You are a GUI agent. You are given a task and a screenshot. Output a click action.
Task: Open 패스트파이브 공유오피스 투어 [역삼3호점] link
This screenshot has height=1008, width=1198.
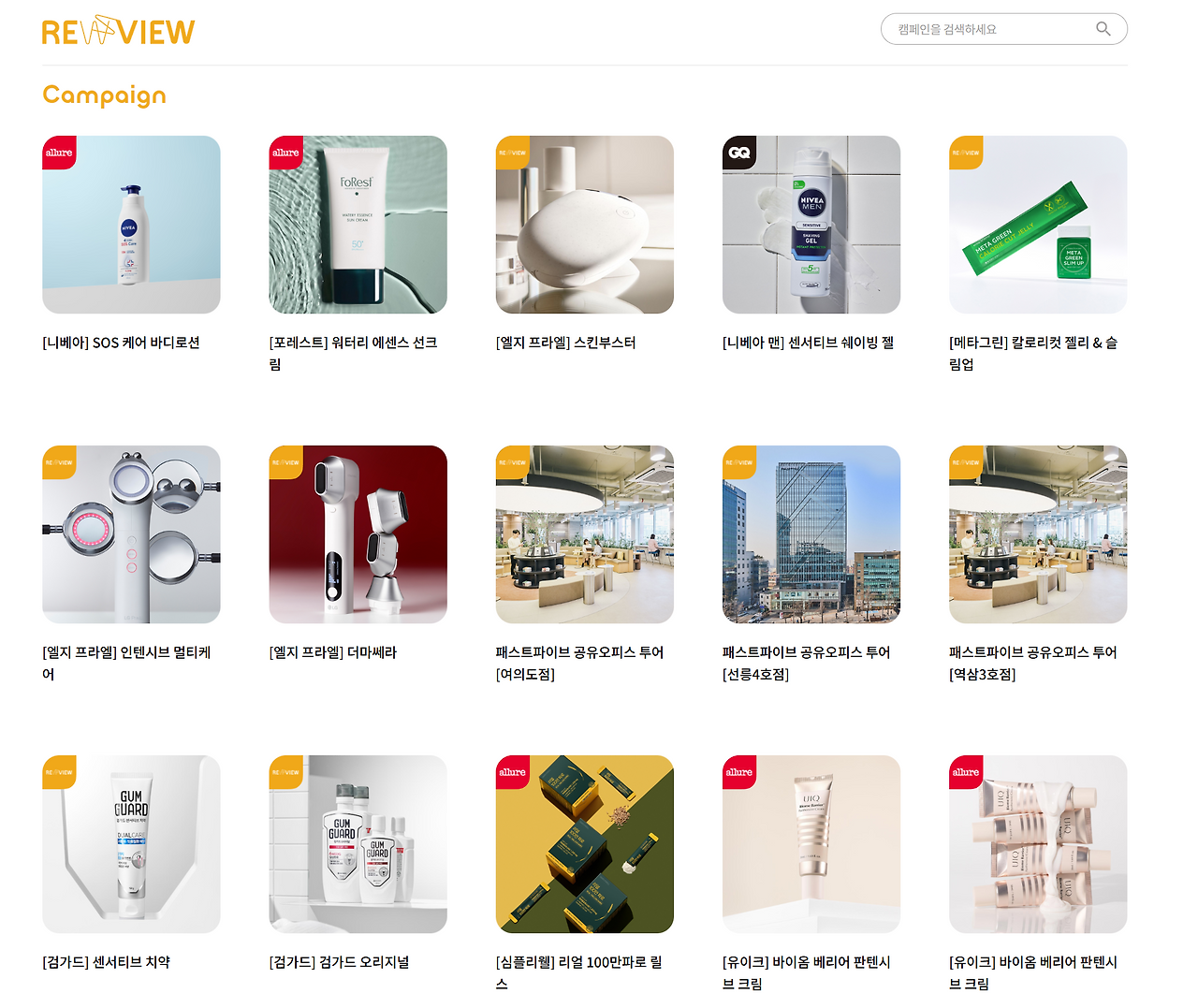pos(1033,663)
